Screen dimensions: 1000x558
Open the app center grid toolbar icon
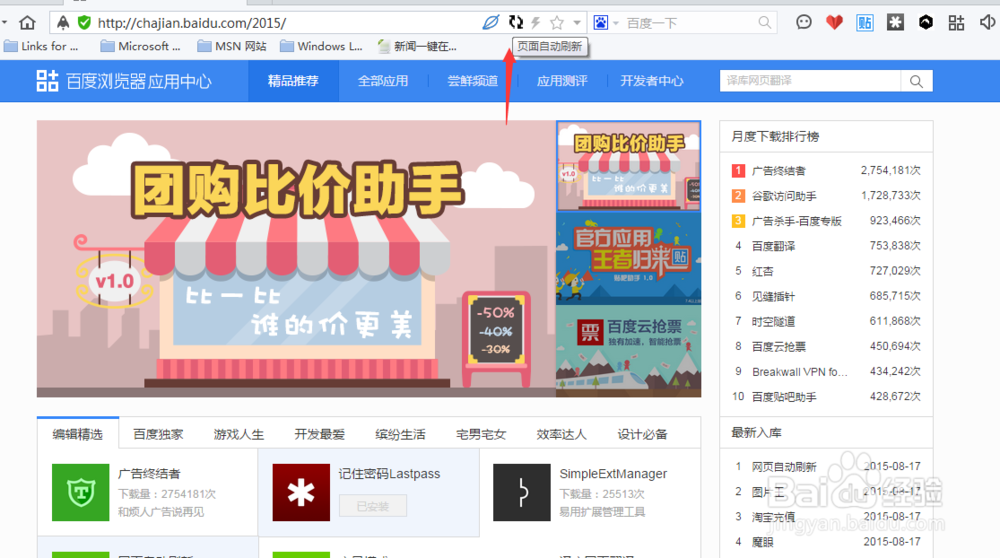point(956,23)
